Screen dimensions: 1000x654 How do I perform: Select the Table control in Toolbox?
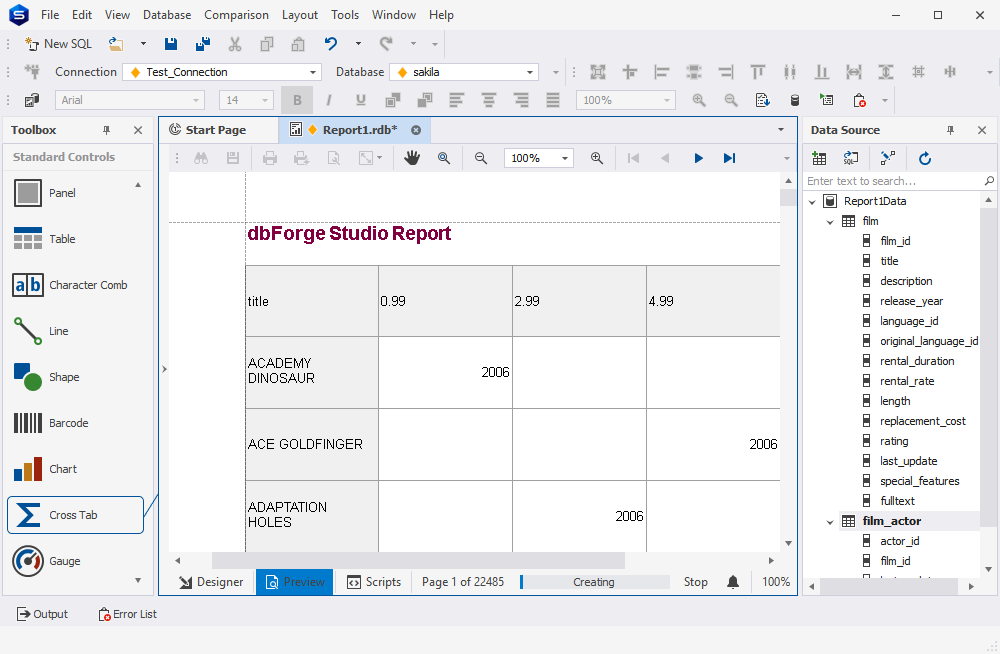point(75,239)
